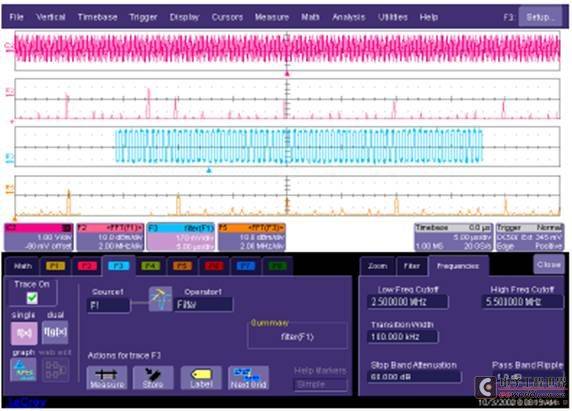
Task: Click the Next Grid action button
Action: pos(248,378)
